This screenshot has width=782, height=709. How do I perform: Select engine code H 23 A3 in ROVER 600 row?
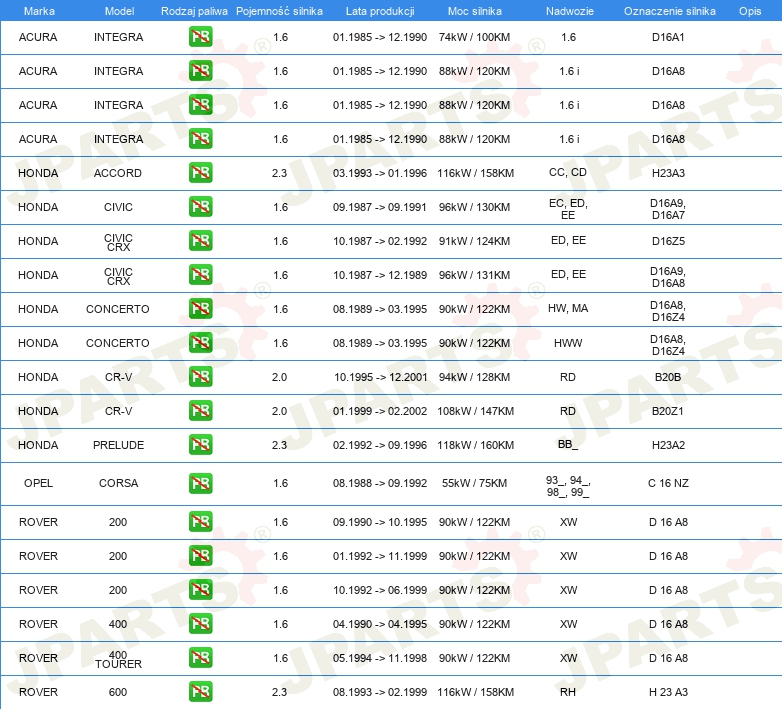click(x=668, y=692)
